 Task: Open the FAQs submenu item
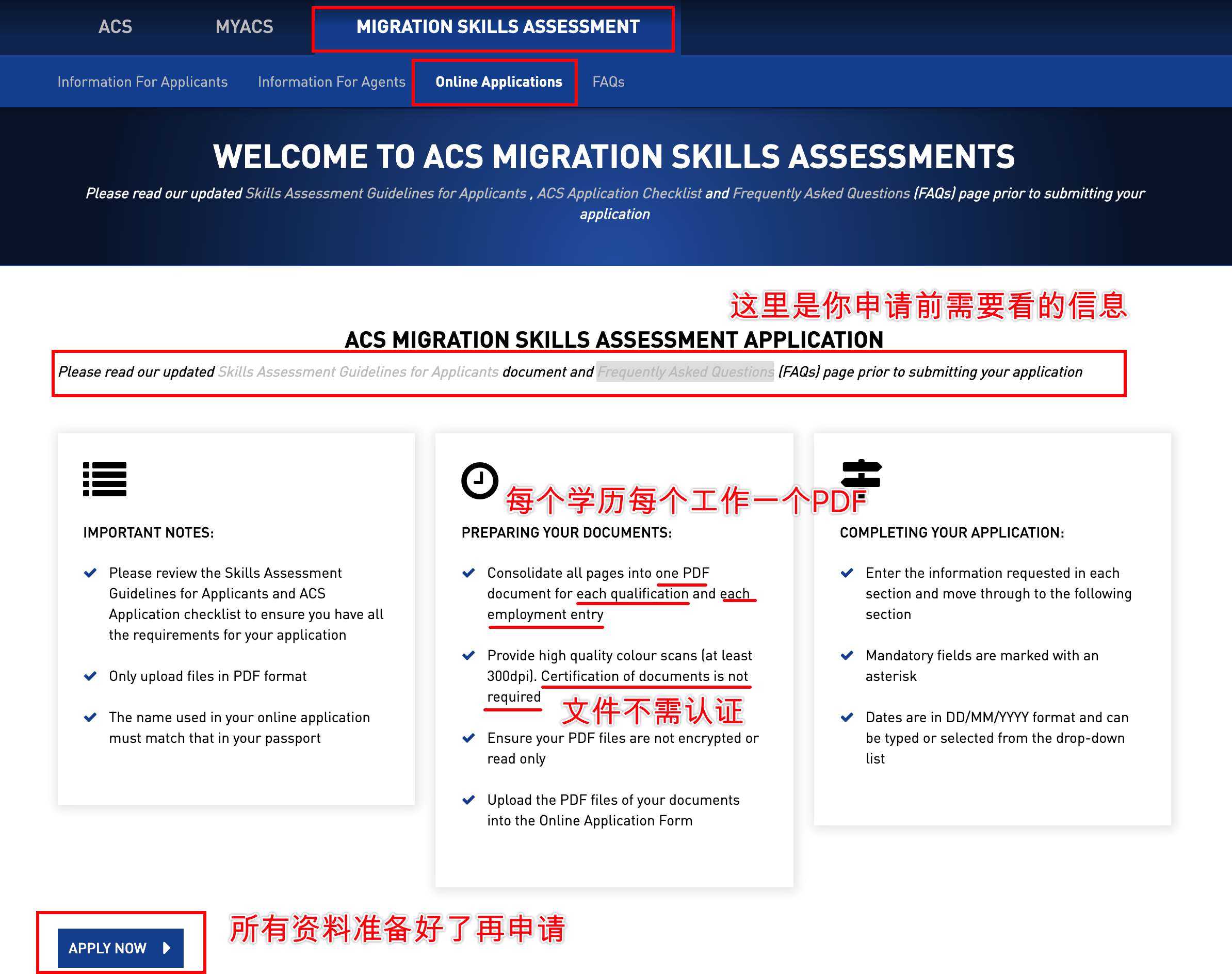[x=608, y=82]
